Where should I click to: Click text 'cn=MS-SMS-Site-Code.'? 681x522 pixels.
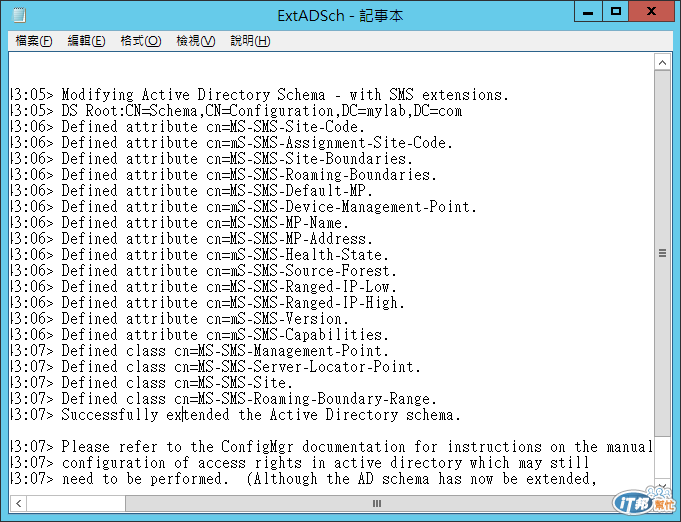[285, 127]
